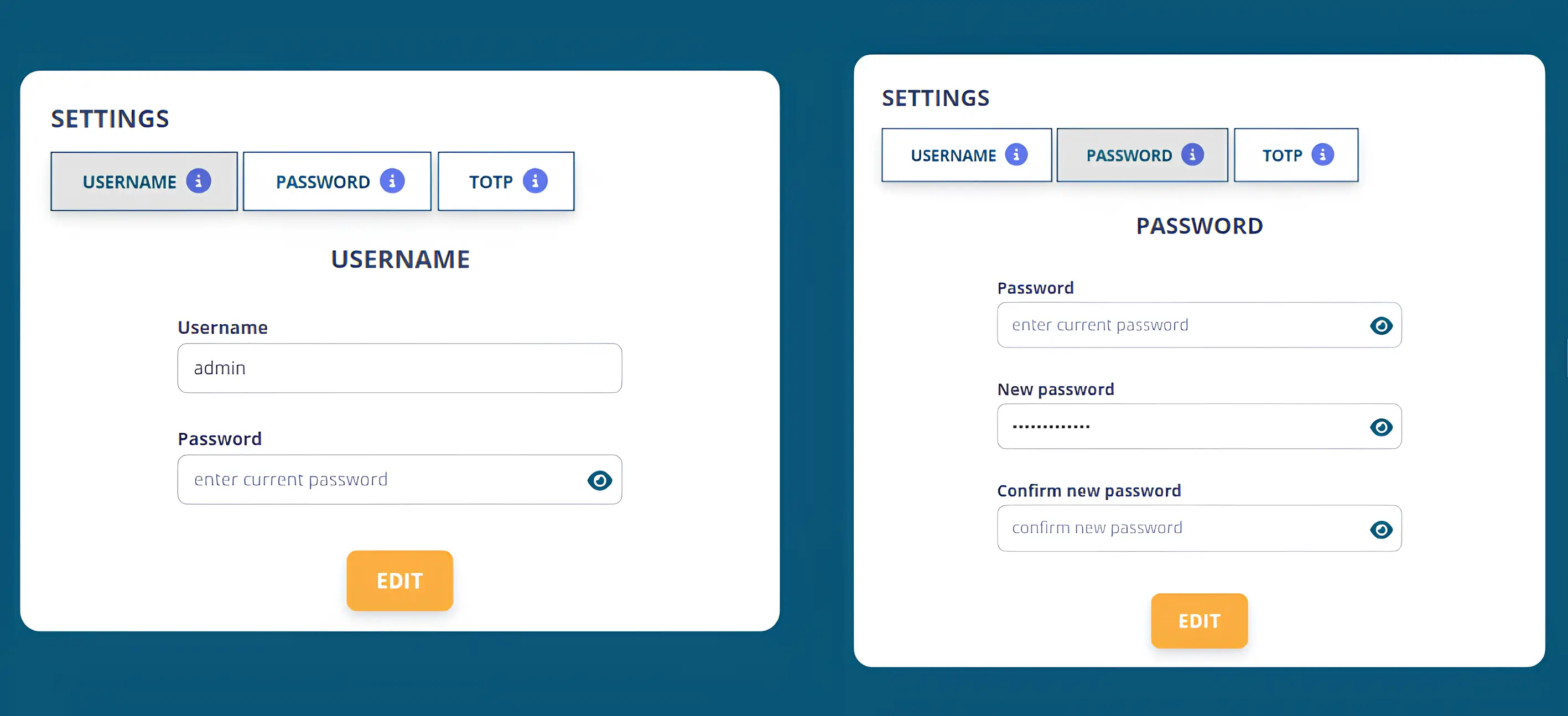1568x716 pixels.
Task: Click info icon on left TOTP tab
Action: tap(535, 181)
